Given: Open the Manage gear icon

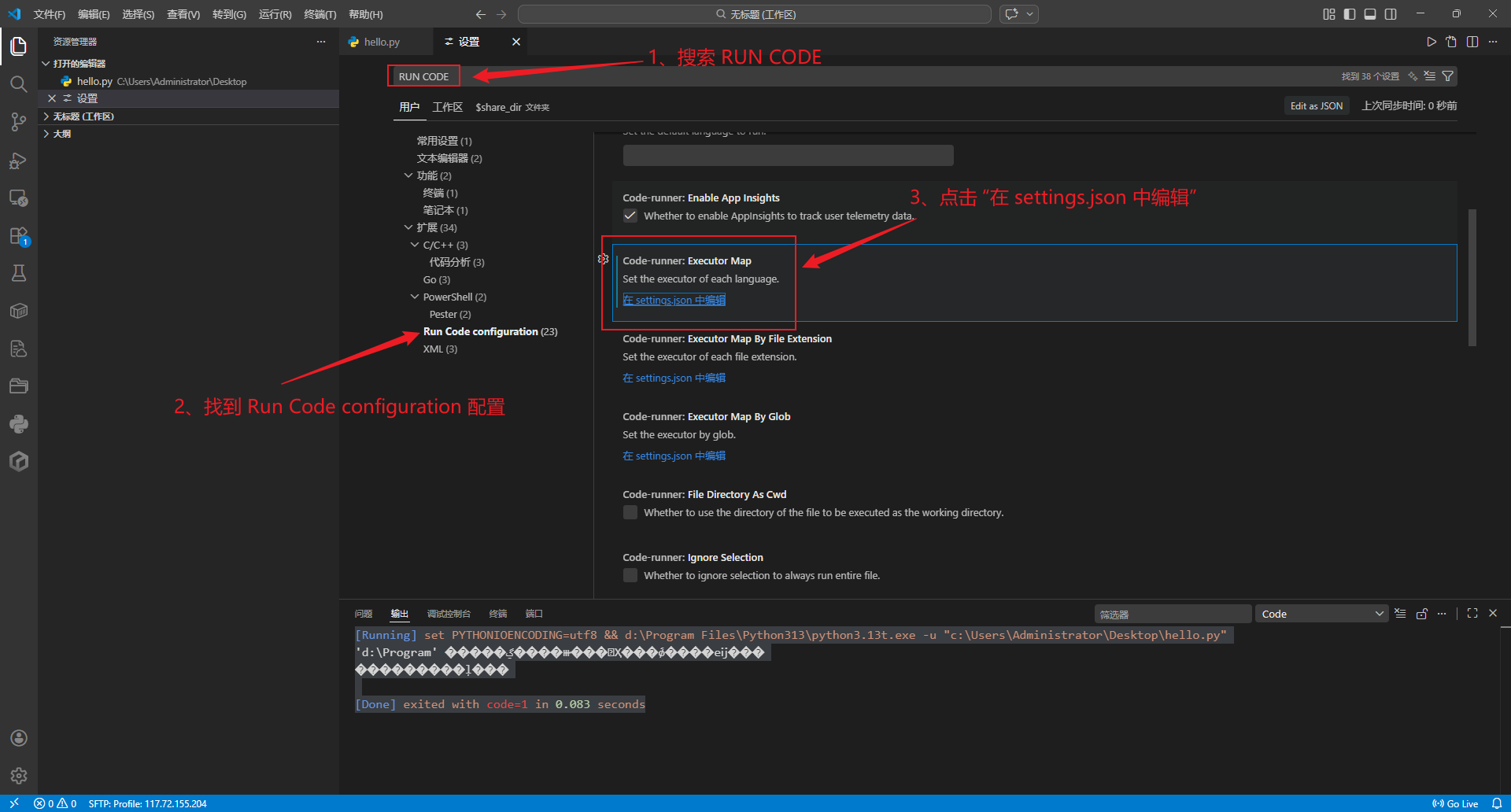Looking at the screenshot, I should pos(19,776).
